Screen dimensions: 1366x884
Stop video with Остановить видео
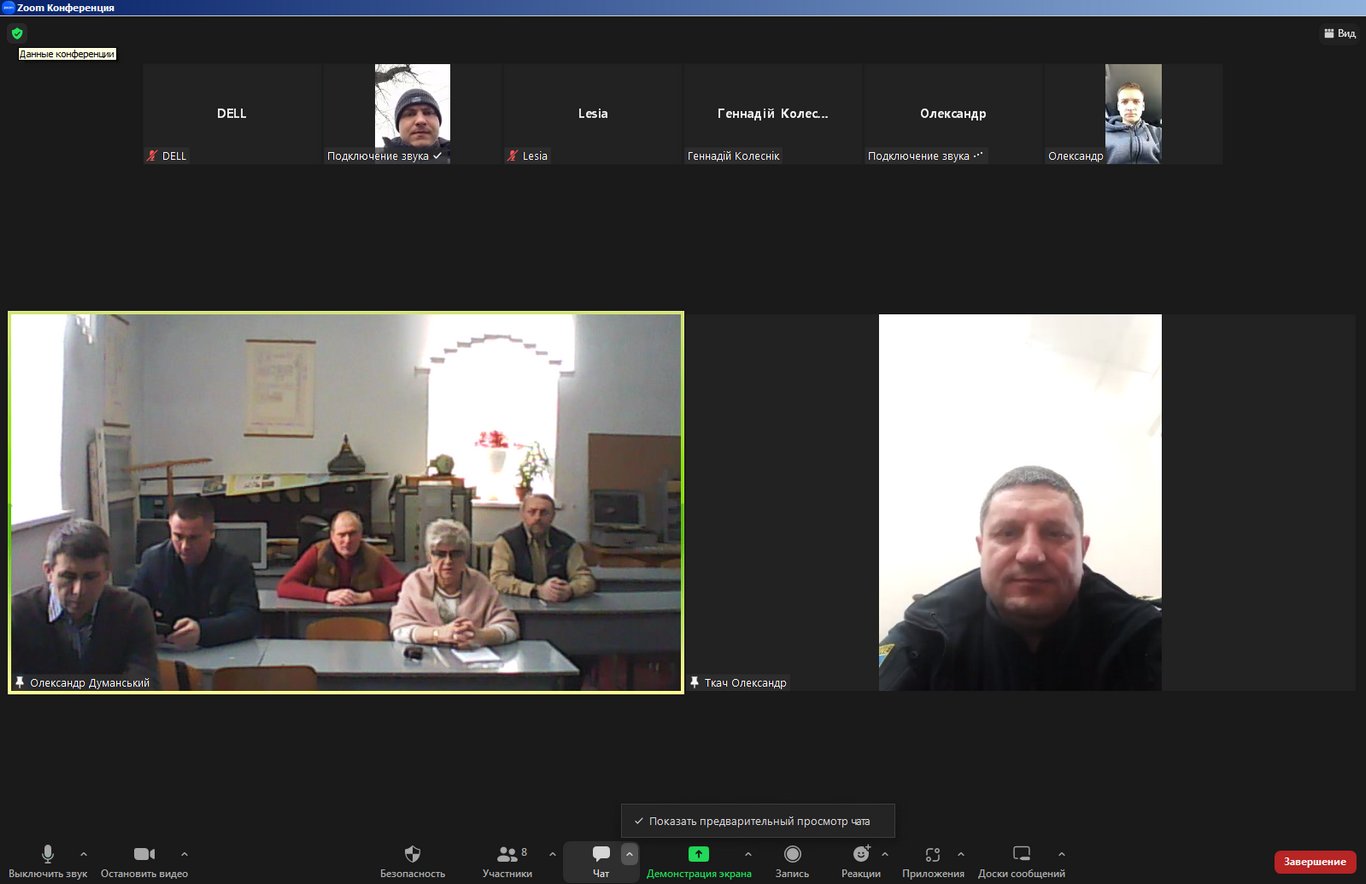coord(144,855)
